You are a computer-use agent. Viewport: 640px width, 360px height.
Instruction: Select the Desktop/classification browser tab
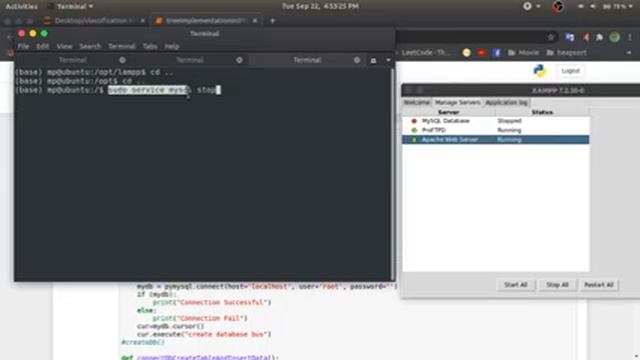point(95,20)
